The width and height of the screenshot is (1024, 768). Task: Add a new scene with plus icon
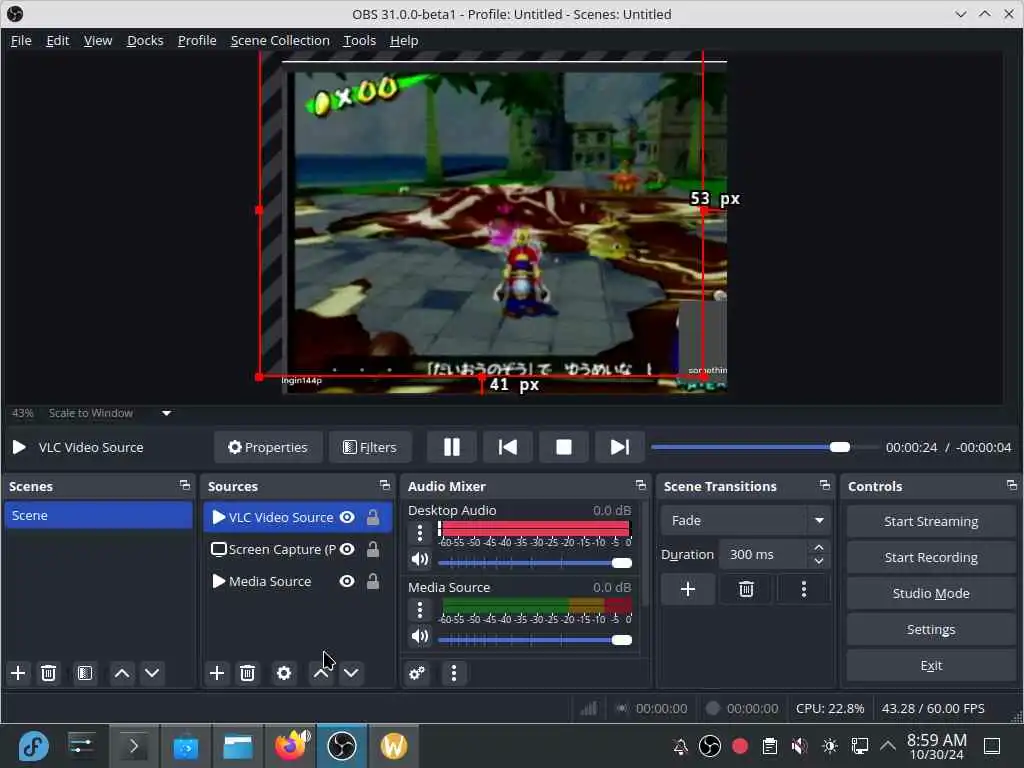pyautogui.click(x=18, y=673)
